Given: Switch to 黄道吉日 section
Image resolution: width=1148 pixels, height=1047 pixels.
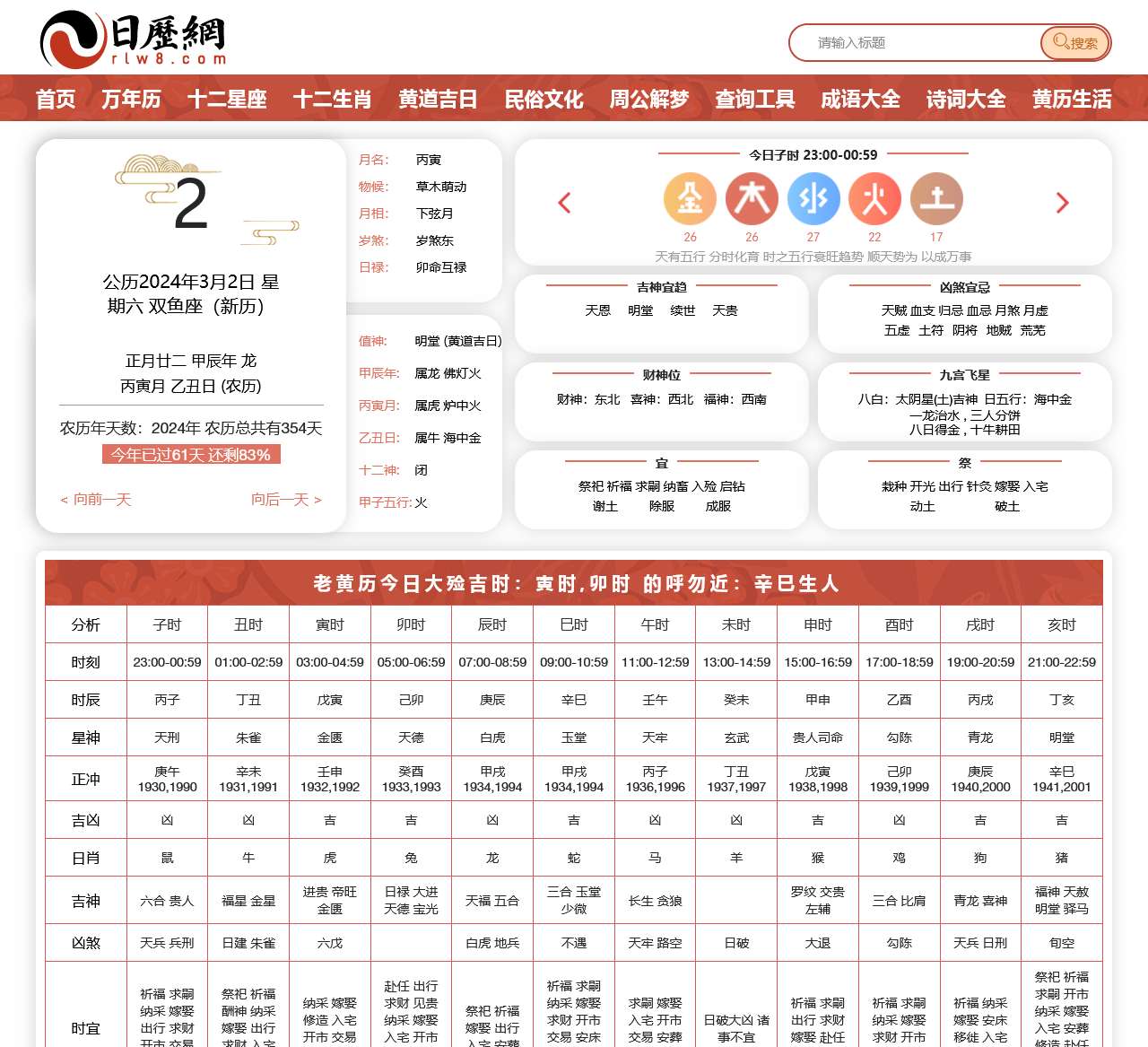Looking at the screenshot, I should (438, 100).
